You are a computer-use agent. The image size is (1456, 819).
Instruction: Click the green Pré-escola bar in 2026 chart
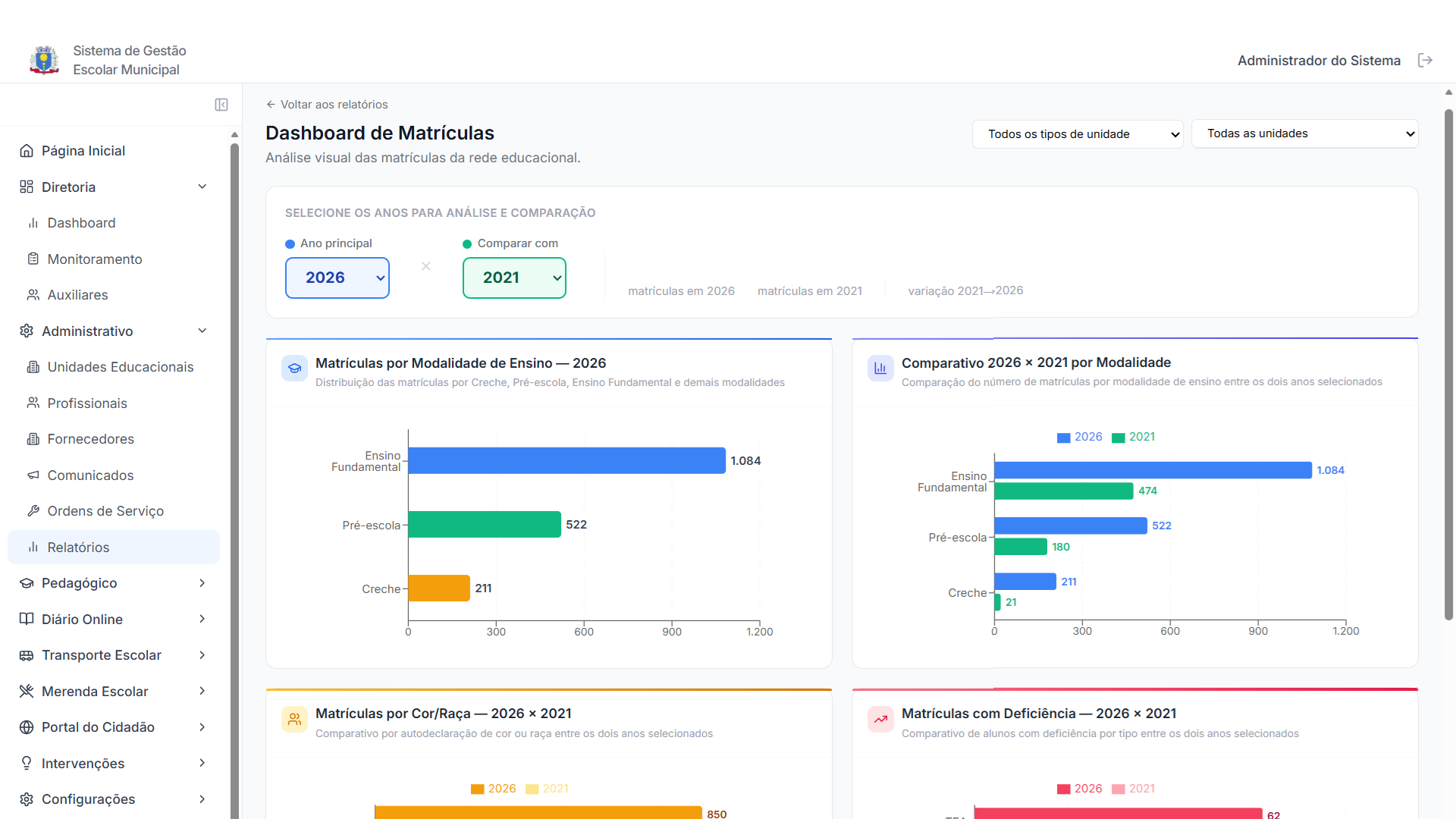(485, 525)
